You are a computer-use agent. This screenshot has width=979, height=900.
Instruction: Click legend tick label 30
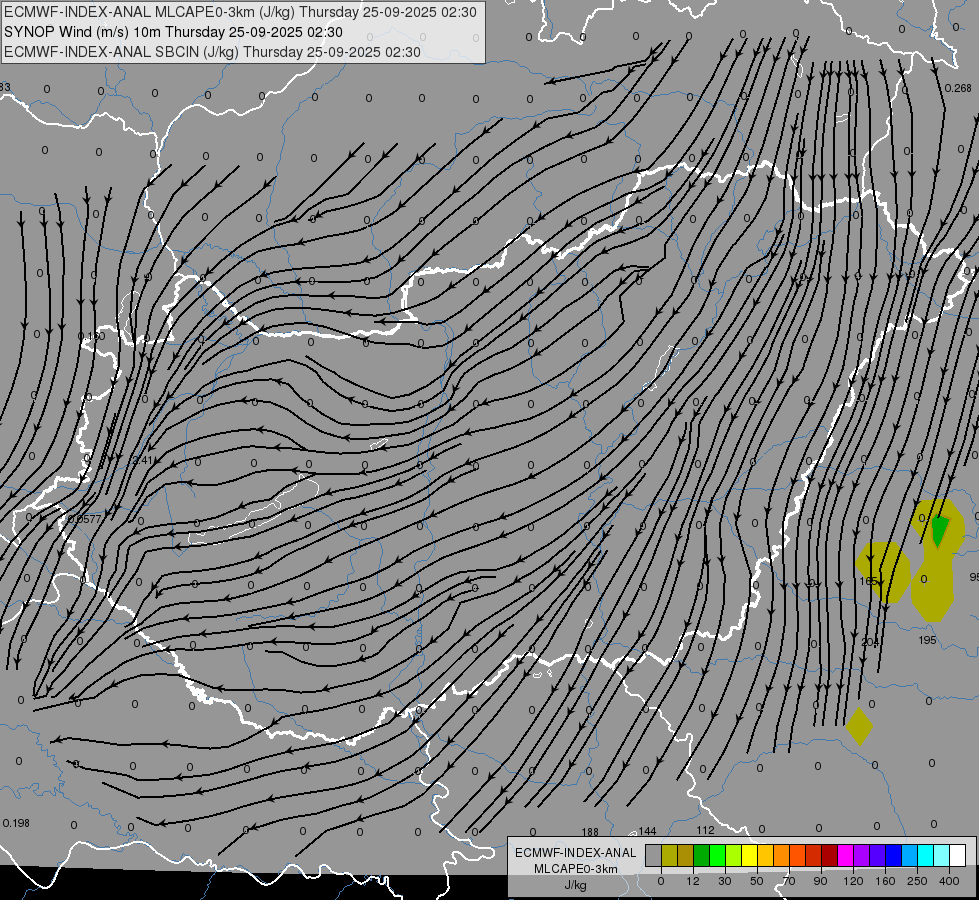pyautogui.click(x=724, y=881)
